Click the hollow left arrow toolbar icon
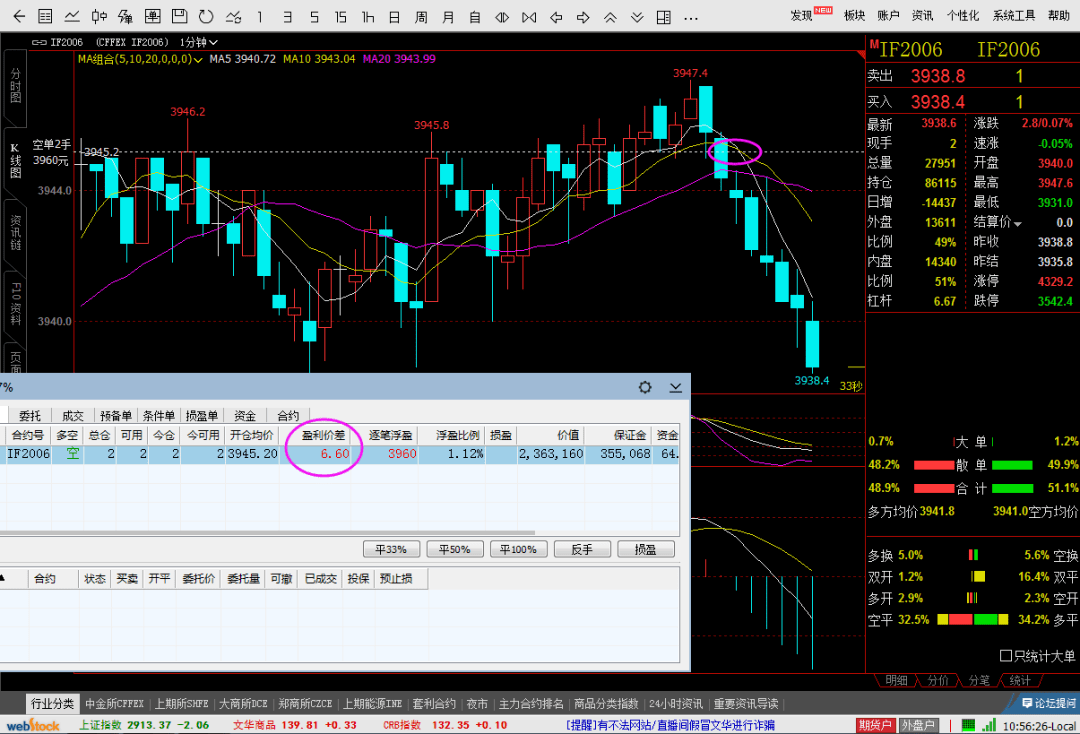The height and width of the screenshot is (734, 1080). 556,17
